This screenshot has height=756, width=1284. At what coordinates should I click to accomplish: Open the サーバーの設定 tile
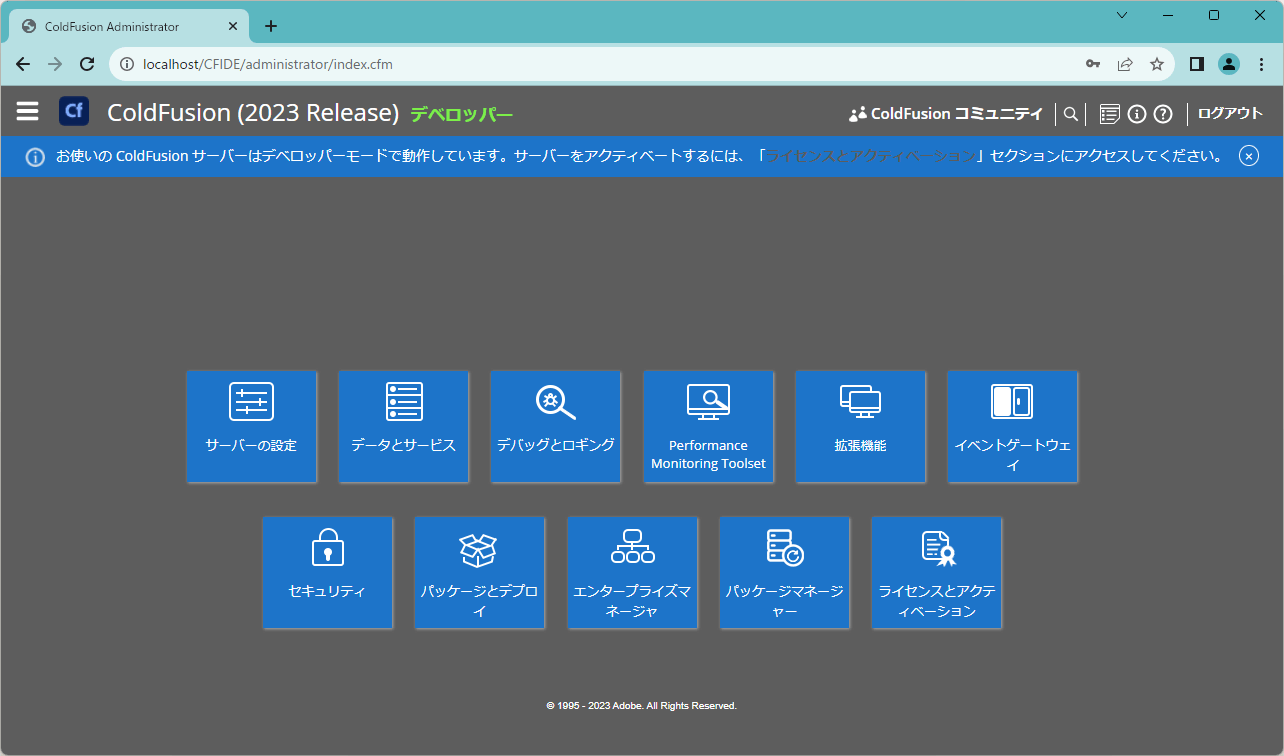[x=252, y=427]
